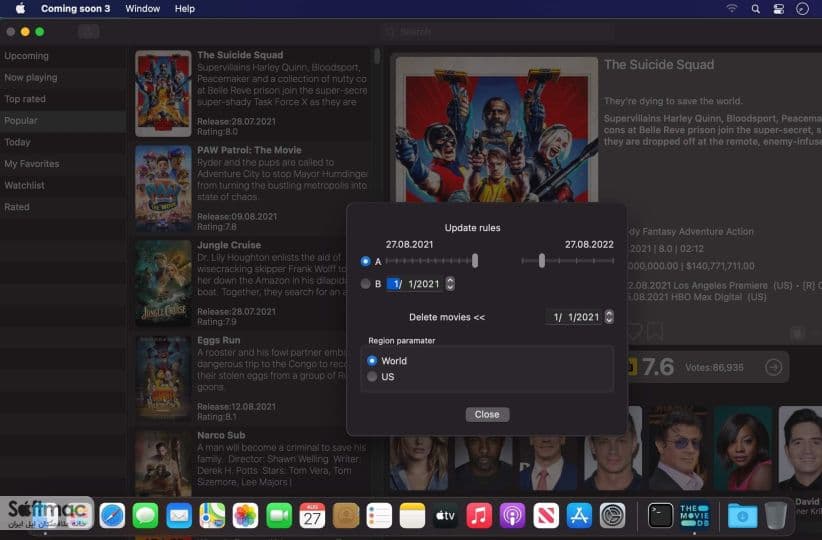Open the Rated list in the sidebar

pyautogui.click(x=63, y=207)
